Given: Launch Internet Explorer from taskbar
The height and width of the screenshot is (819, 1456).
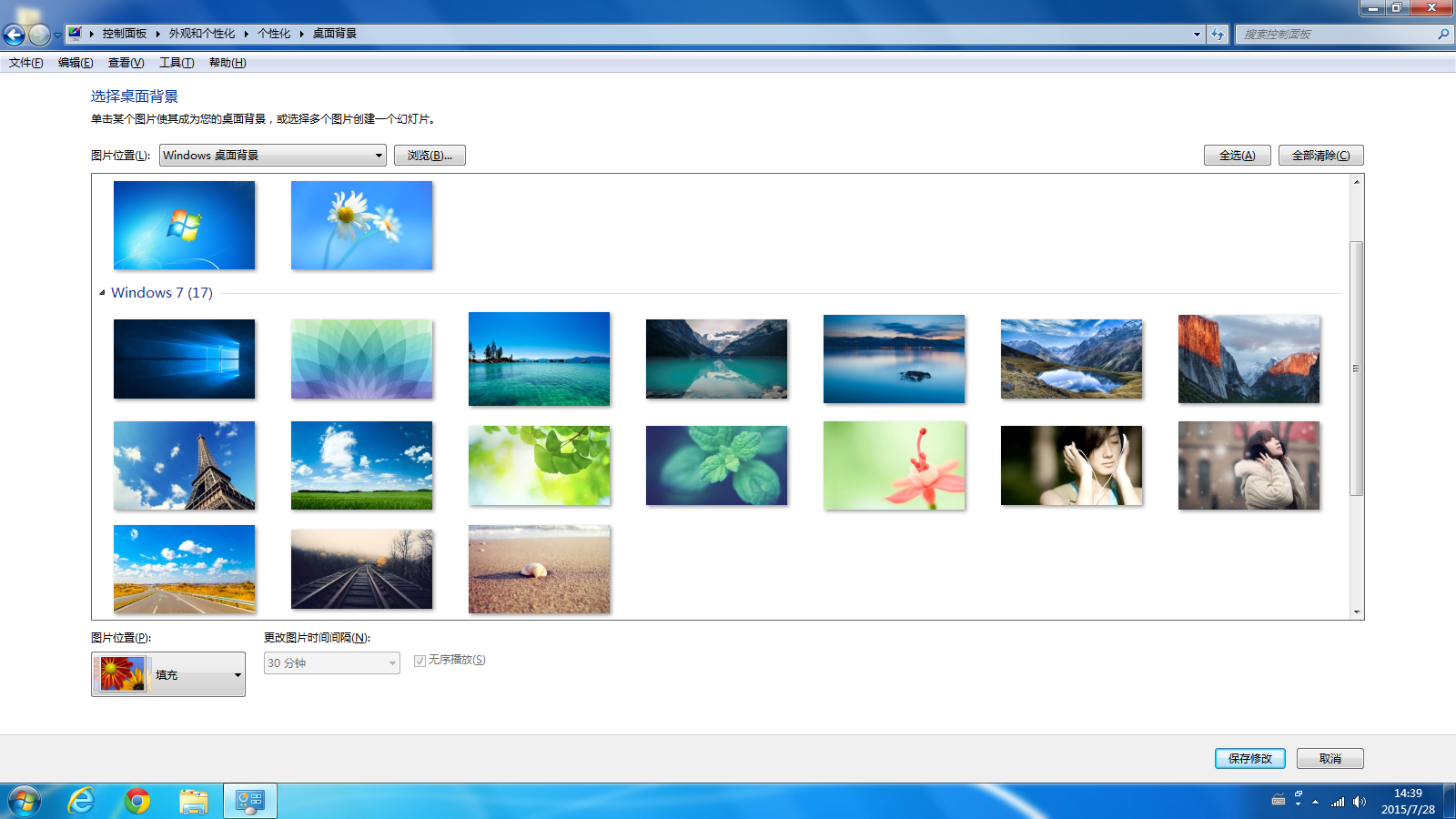Looking at the screenshot, I should pyautogui.click(x=81, y=801).
